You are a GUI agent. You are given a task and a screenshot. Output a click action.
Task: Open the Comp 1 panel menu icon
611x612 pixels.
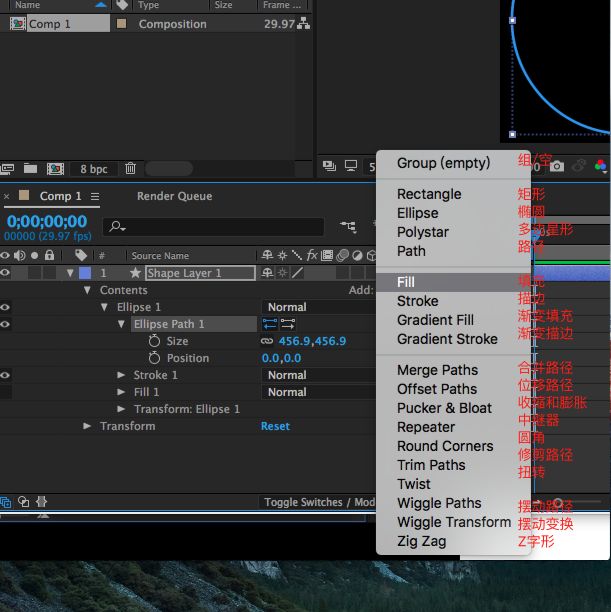[x=95, y=196]
